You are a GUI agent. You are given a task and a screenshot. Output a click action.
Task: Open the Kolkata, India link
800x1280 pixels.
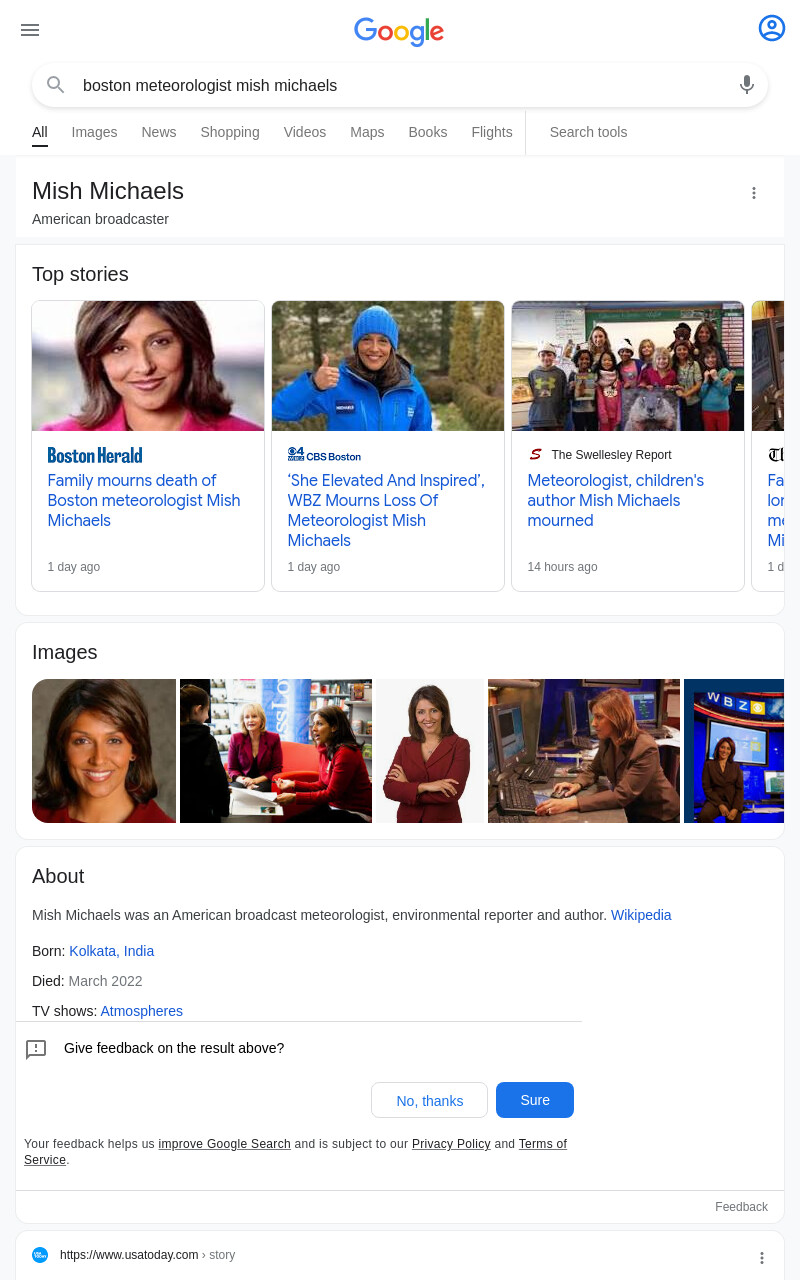tap(112, 951)
